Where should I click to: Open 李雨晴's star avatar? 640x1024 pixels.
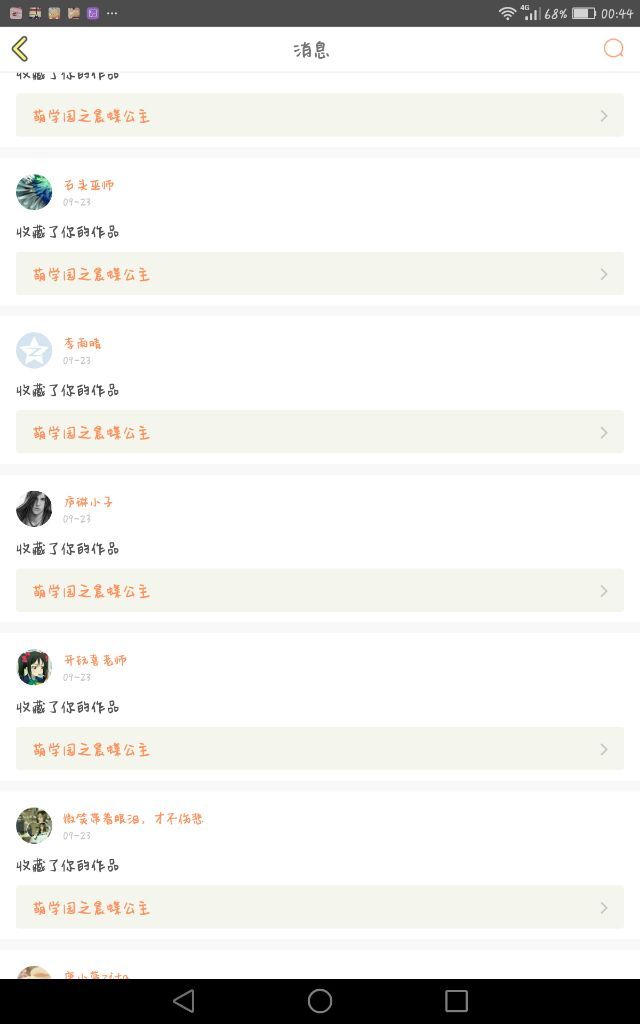click(34, 351)
